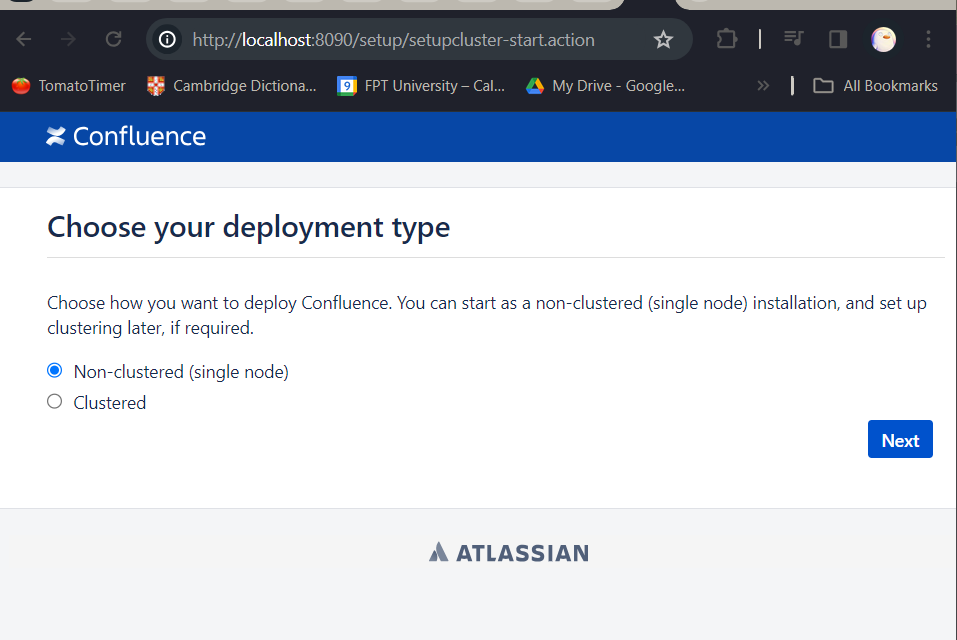957x640 pixels.
Task: Open the Chrome profile avatar
Action: click(x=883, y=40)
